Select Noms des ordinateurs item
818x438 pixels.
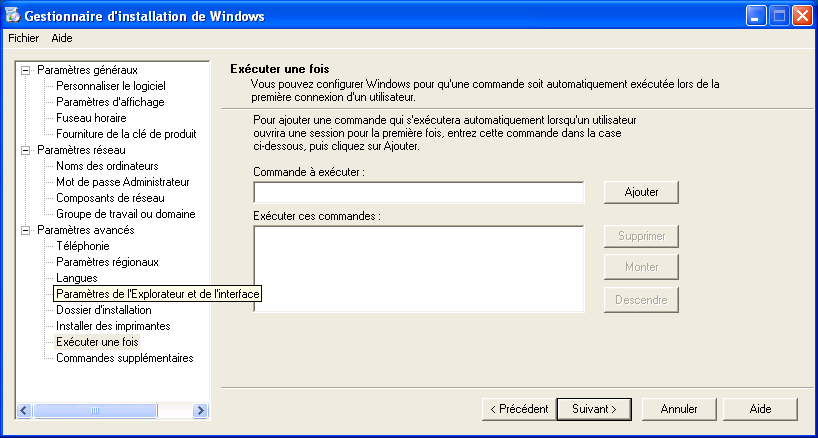(x=107, y=166)
